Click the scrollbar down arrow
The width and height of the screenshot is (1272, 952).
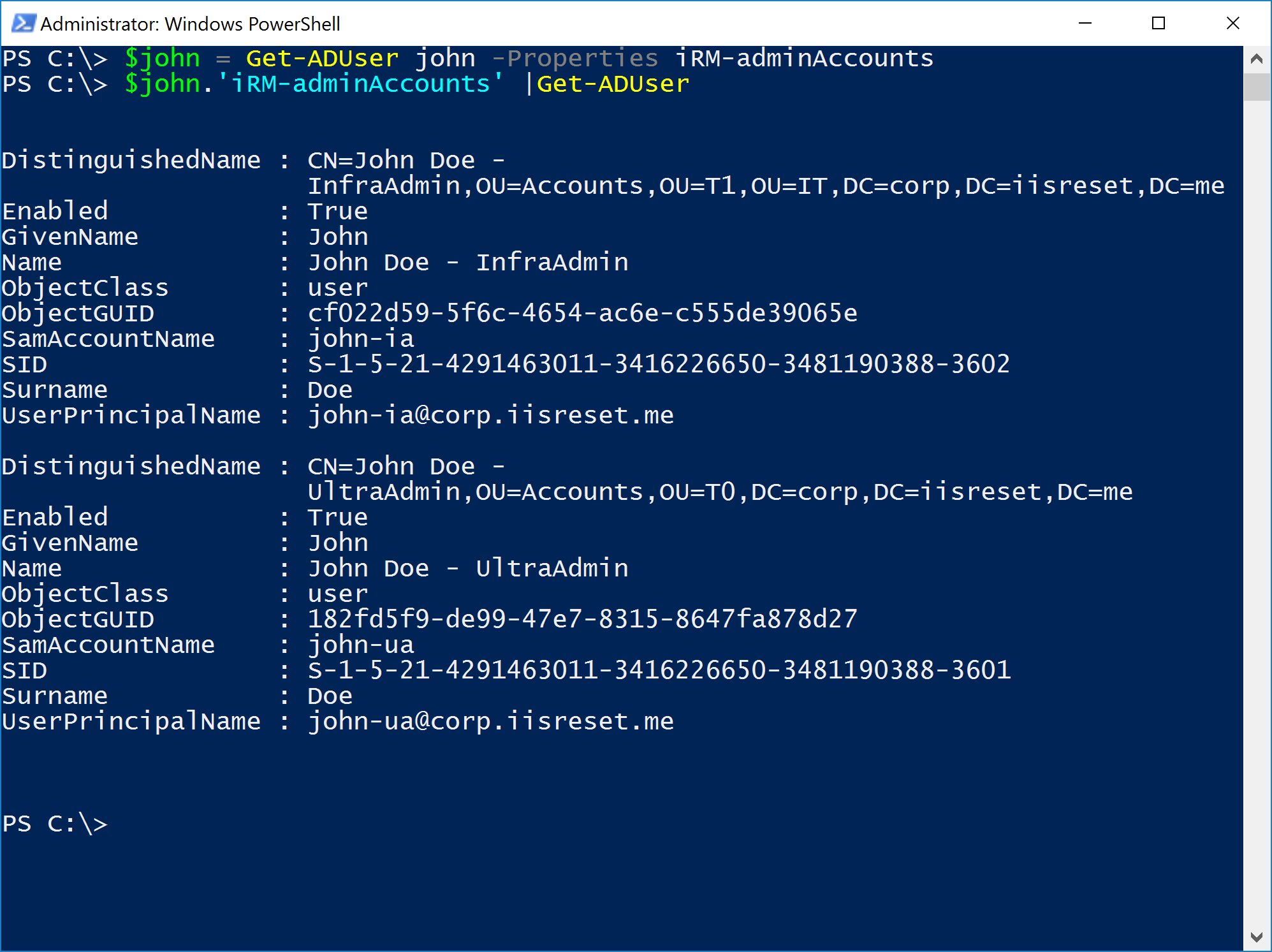(x=1257, y=937)
